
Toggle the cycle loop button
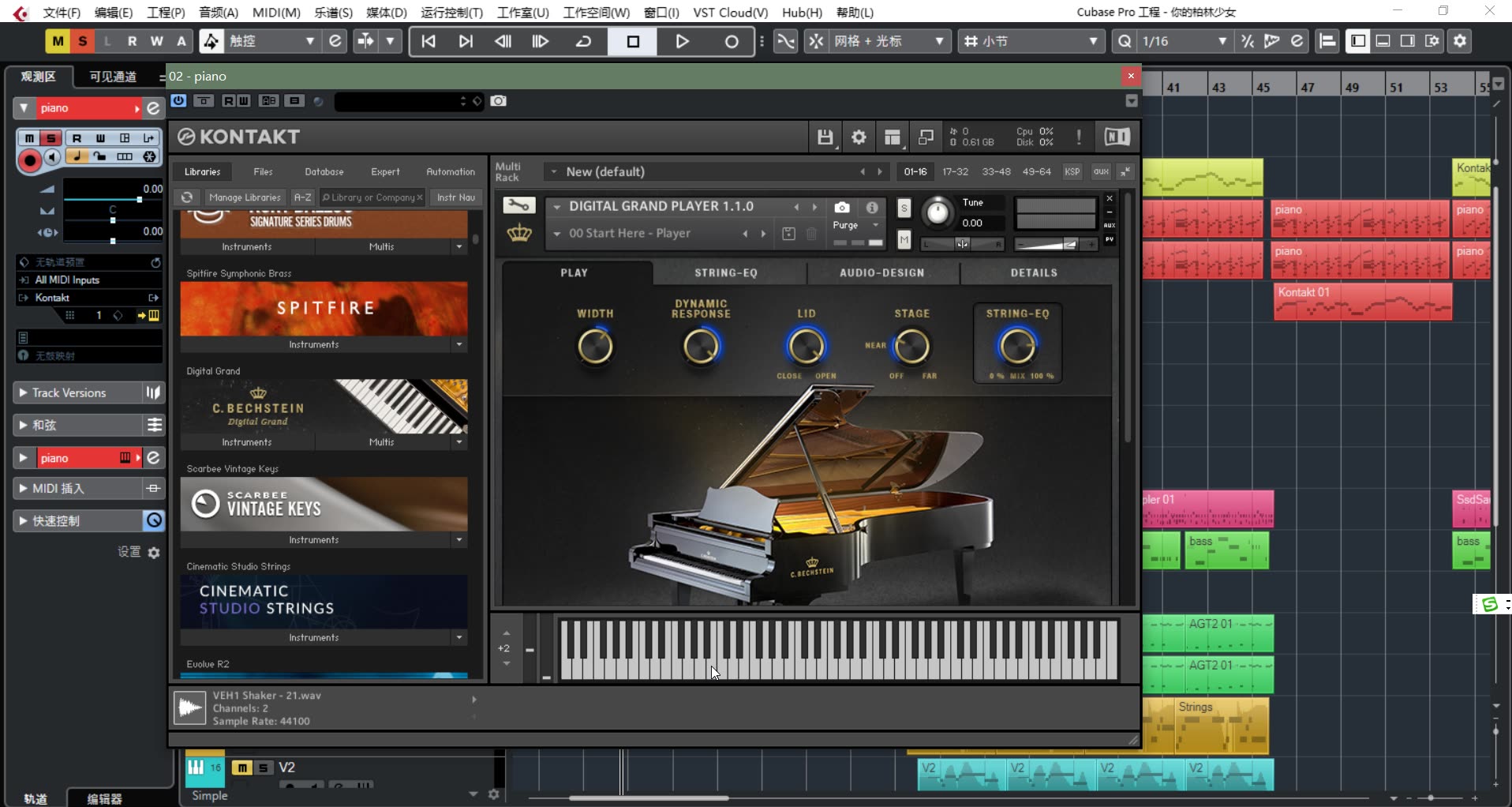(x=584, y=41)
